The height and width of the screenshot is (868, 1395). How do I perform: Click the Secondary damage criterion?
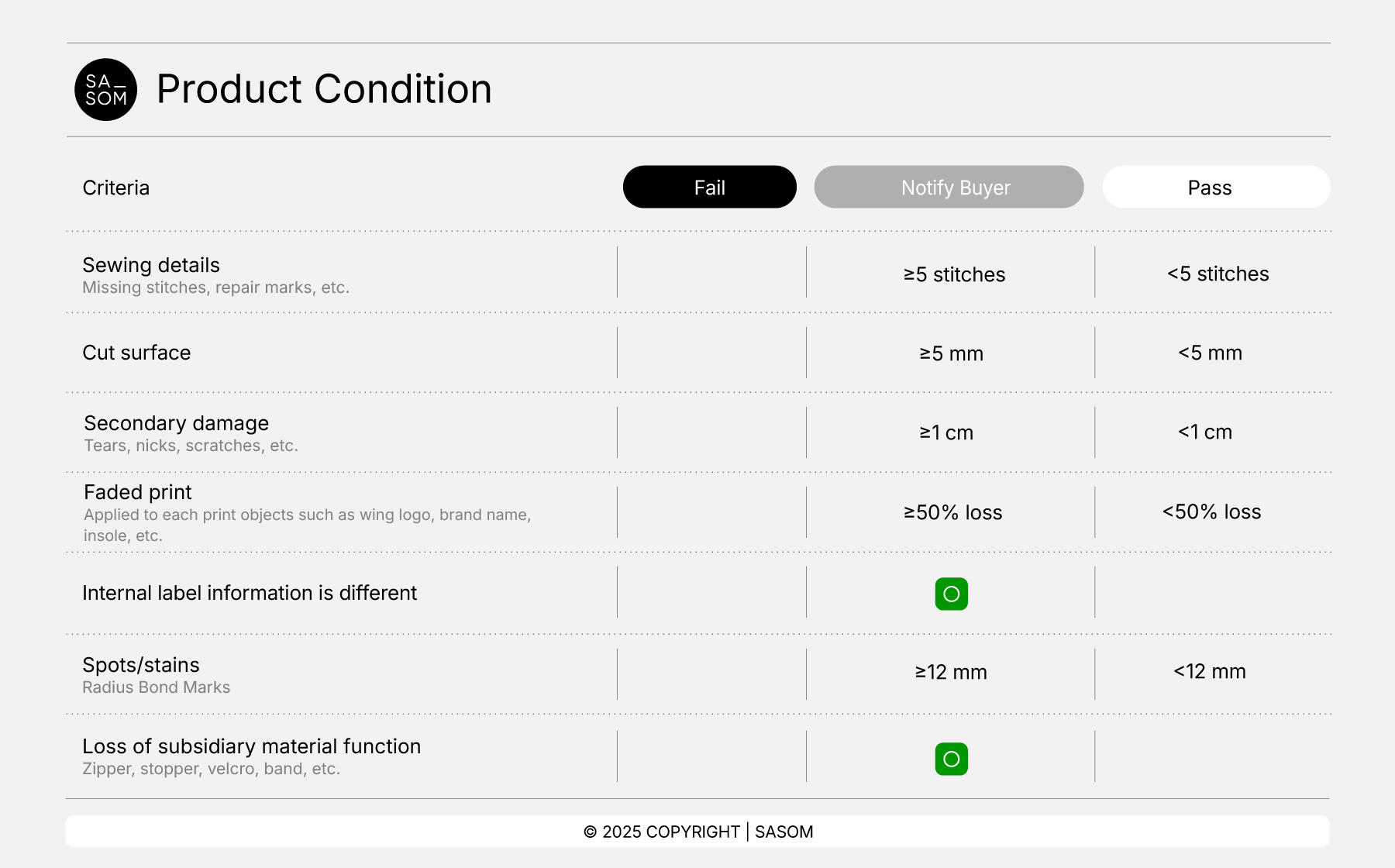point(176,424)
